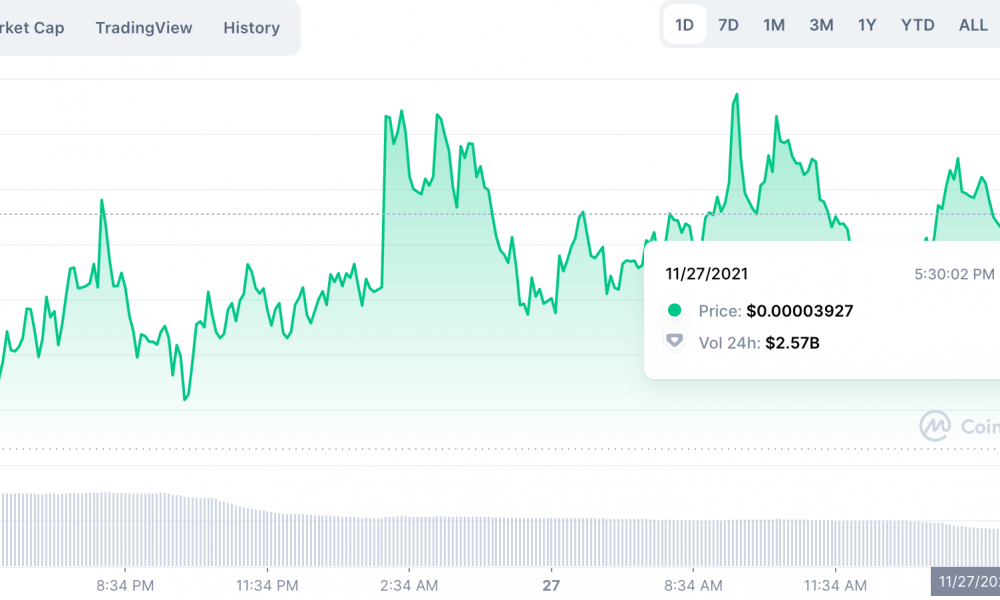Click the highlighted 11/27 date marker on axis
1000x600 pixels.
tap(966, 582)
